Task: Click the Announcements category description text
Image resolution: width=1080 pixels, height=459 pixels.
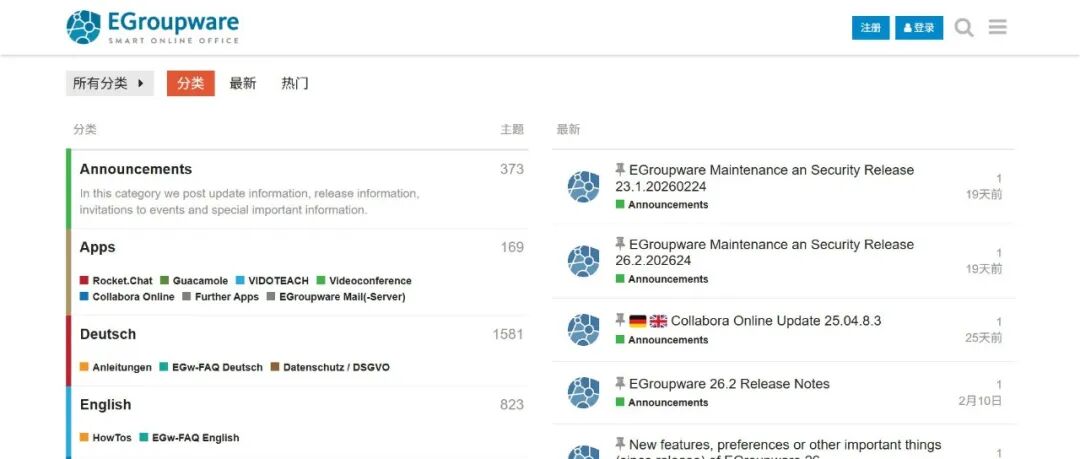Action: pos(249,202)
